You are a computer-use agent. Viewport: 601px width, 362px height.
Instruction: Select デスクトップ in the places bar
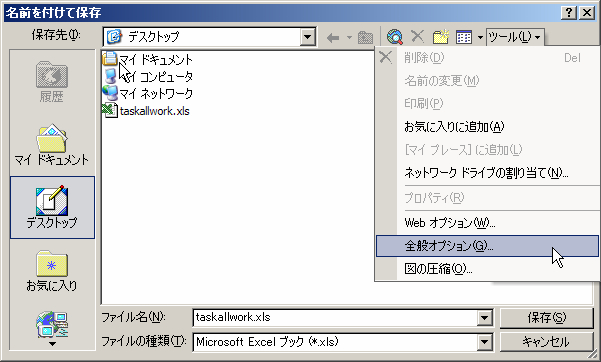(53, 207)
